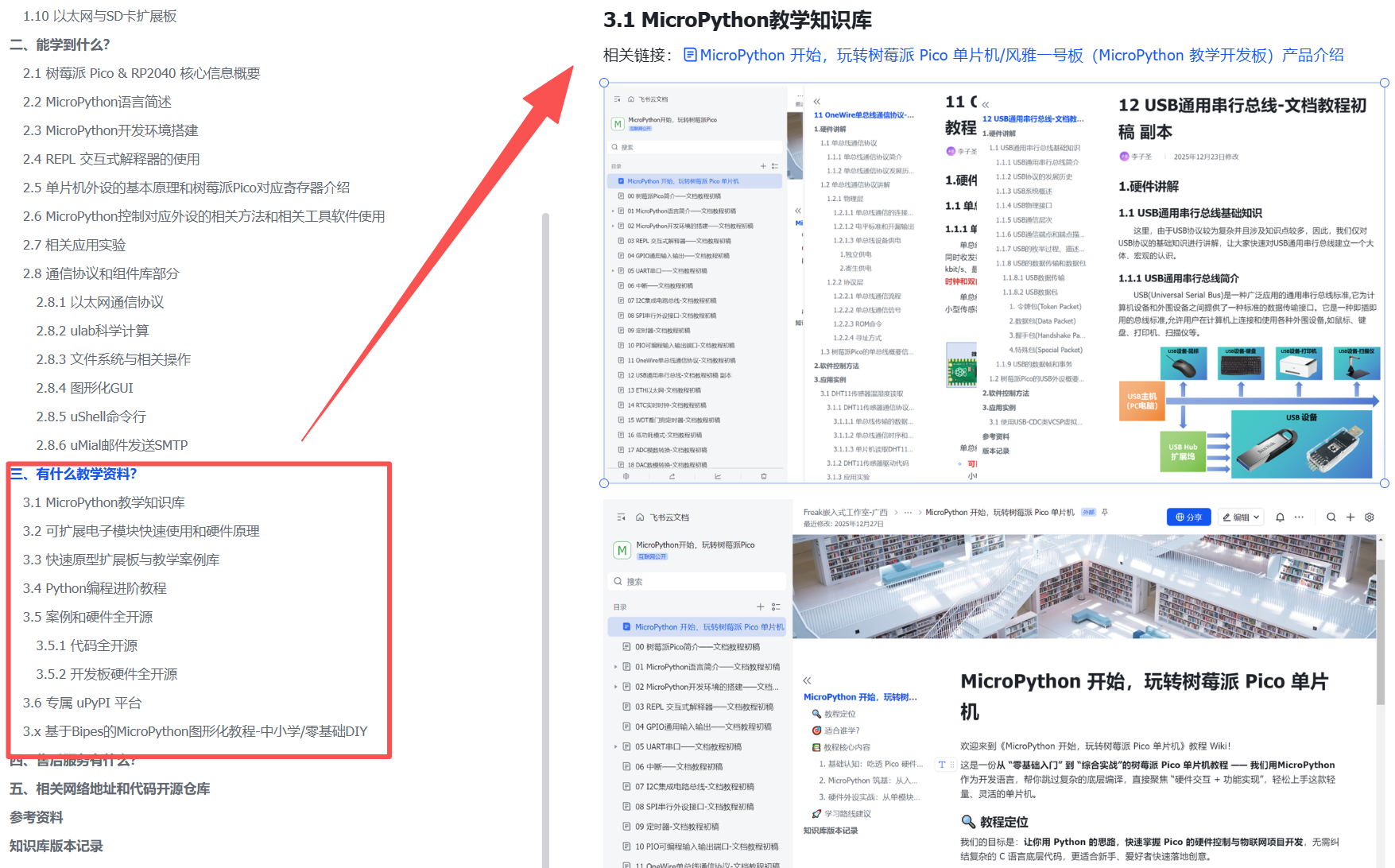Open the settings gear at top right
The width and height of the screenshot is (1395, 868).
pos(1370,517)
